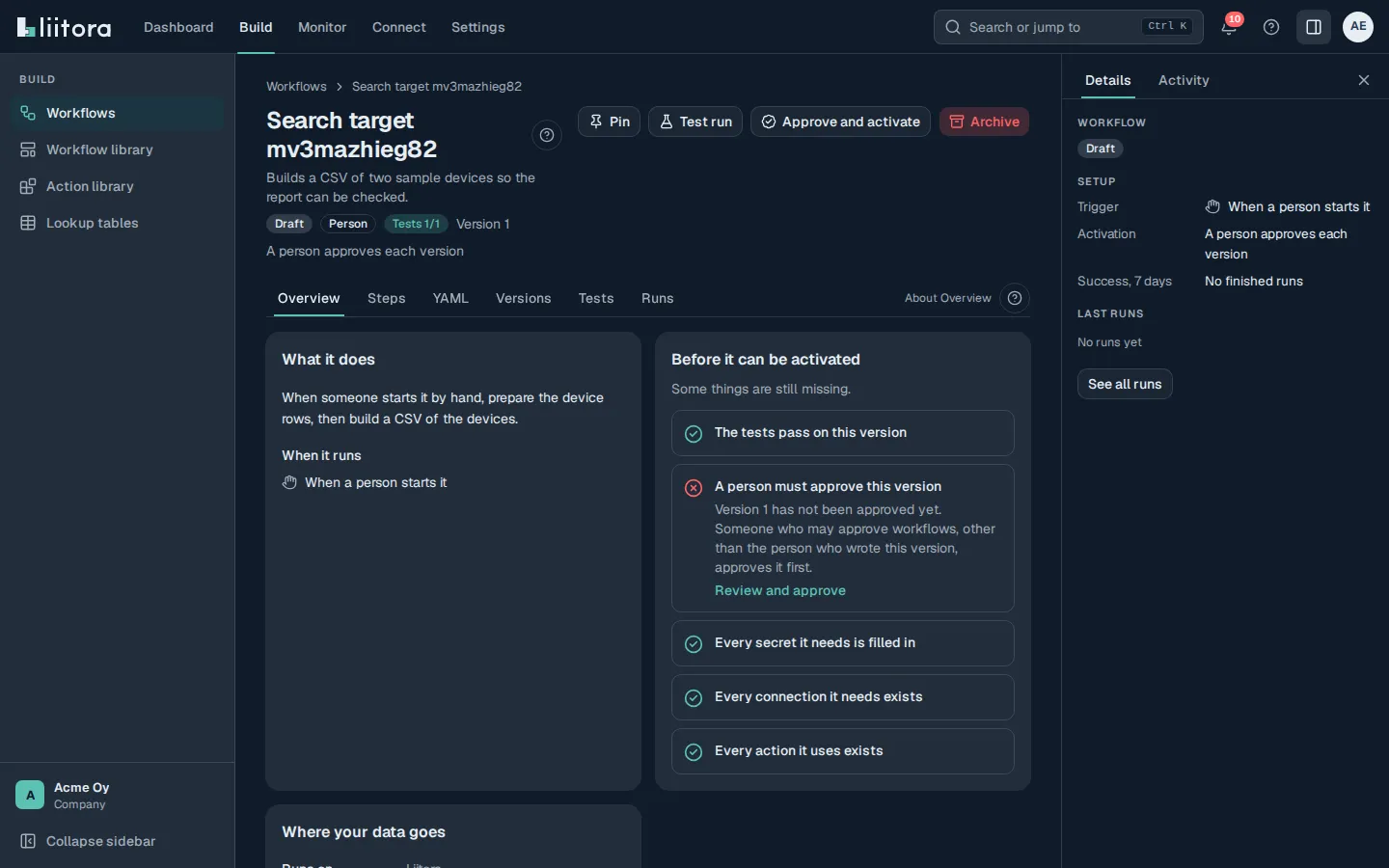The height and width of the screenshot is (868, 1389).
Task: Click the Draft badge under title
Action: pos(289,224)
